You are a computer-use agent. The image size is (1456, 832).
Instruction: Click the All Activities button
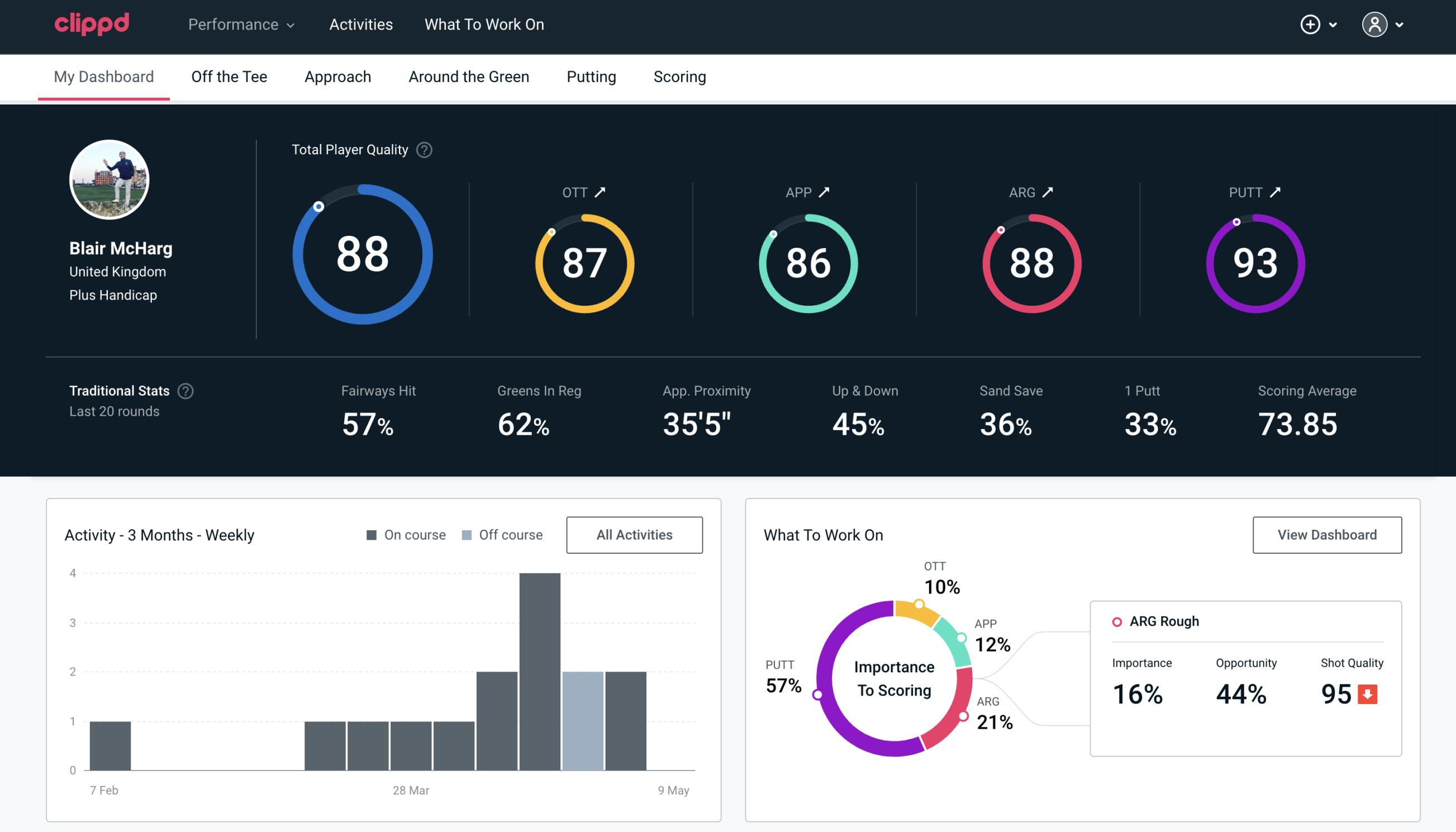(x=635, y=534)
